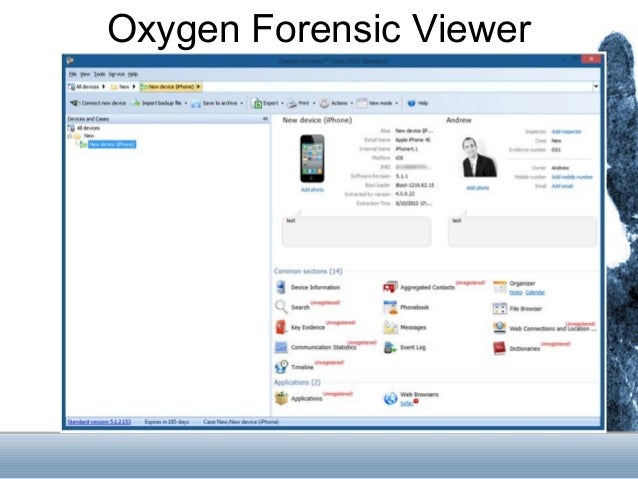Click Andrew's portrait photo
The image size is (638, 479).
click(478, 157)
